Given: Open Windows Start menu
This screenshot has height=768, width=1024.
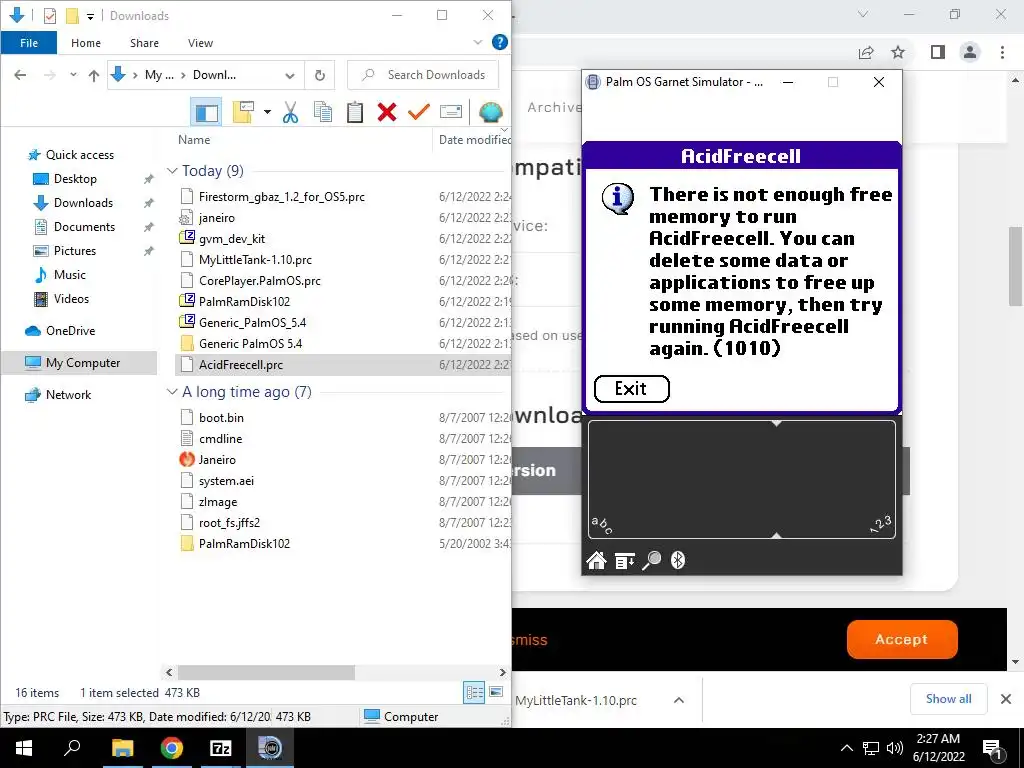Looking at the screenshot, I should [24, 748].
